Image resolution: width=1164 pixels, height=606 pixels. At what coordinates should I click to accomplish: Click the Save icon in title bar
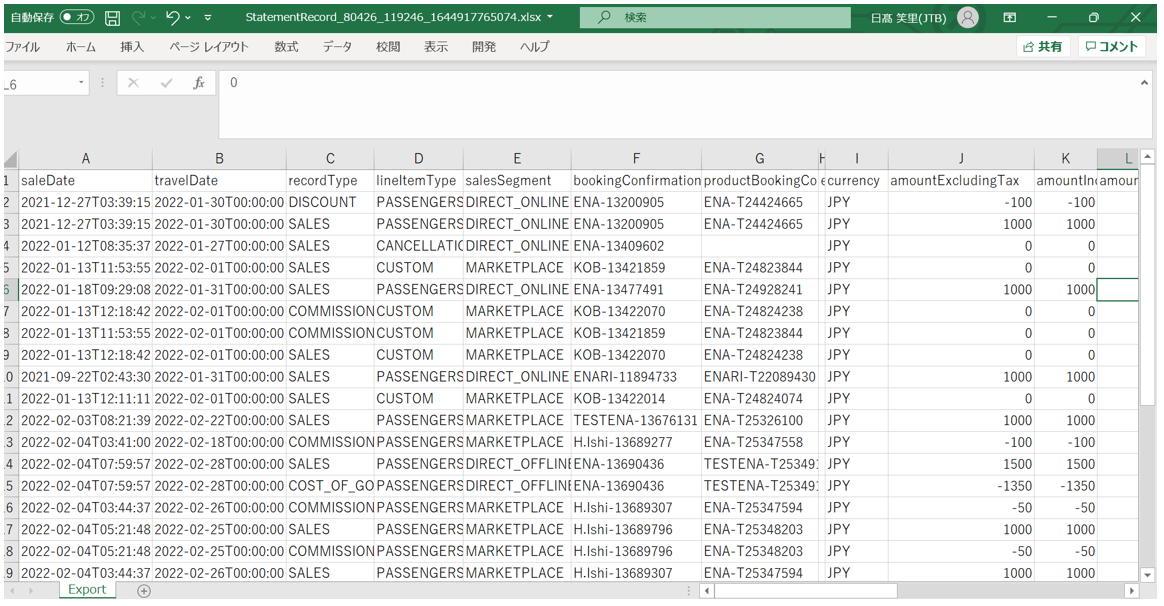113,18
